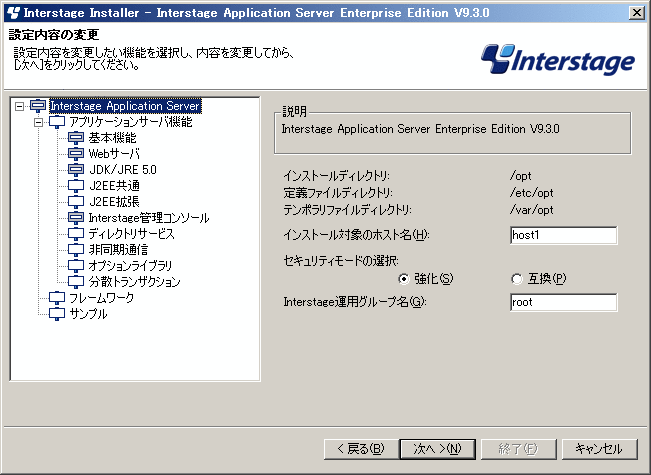Toggle the 非同期通信 feature icon
This screenshot has width=651, height=475.
coord(76,250)
